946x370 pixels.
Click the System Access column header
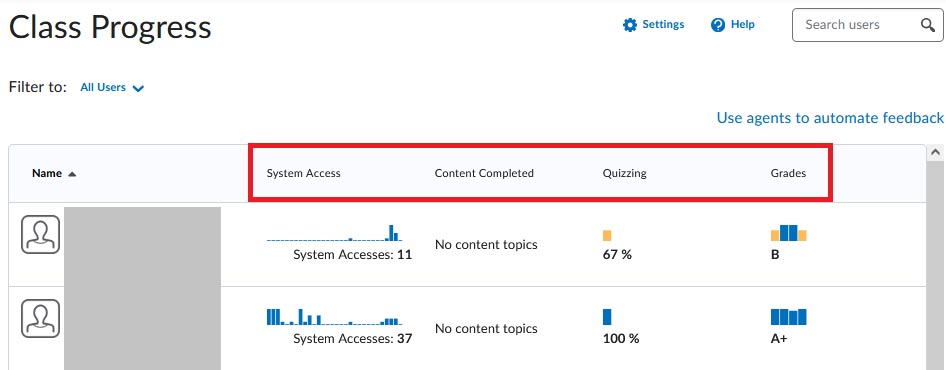click(x=303, y=173)
